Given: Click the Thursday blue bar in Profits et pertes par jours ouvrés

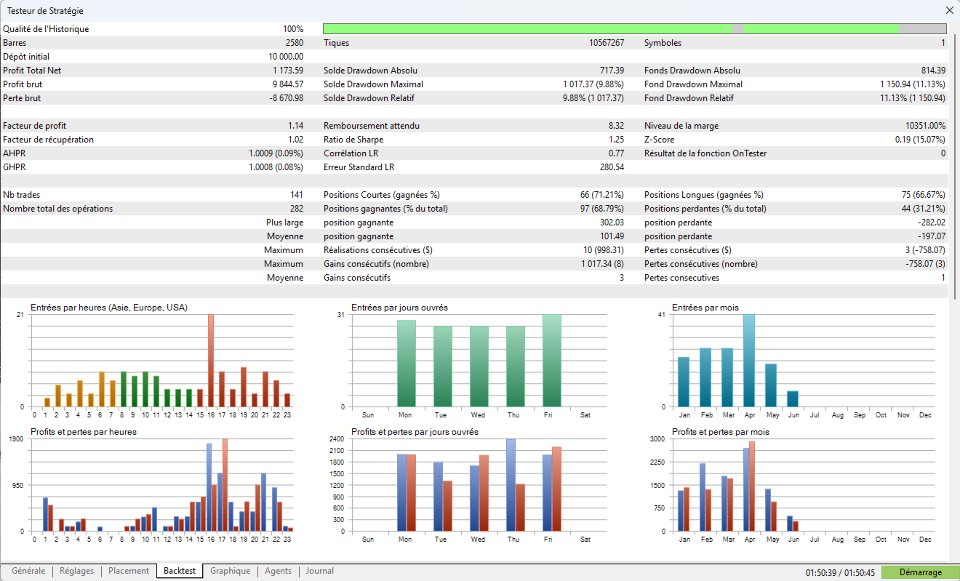Looking at the screenshot, I should click(511, 485).
